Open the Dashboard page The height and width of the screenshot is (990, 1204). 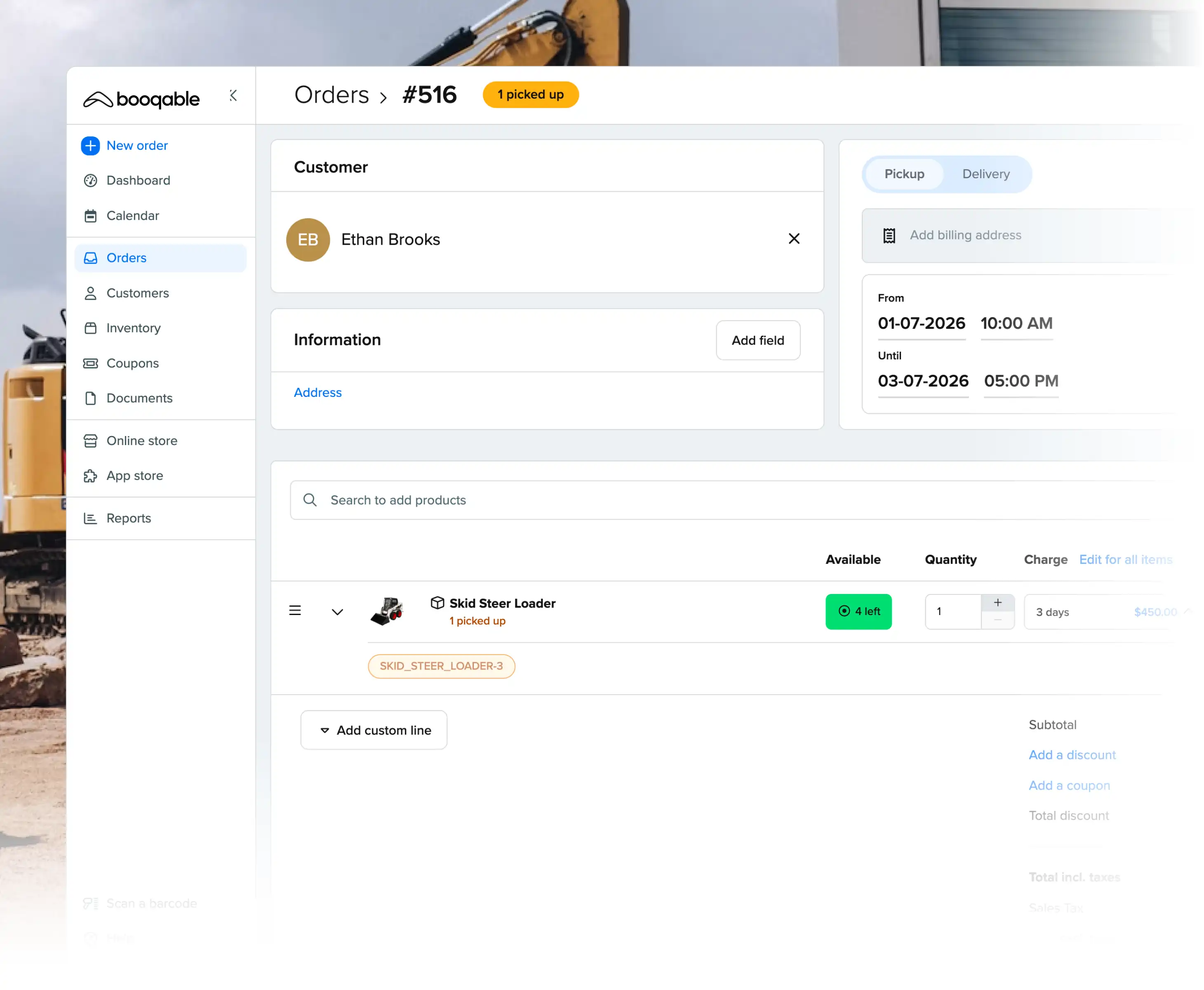138,181
